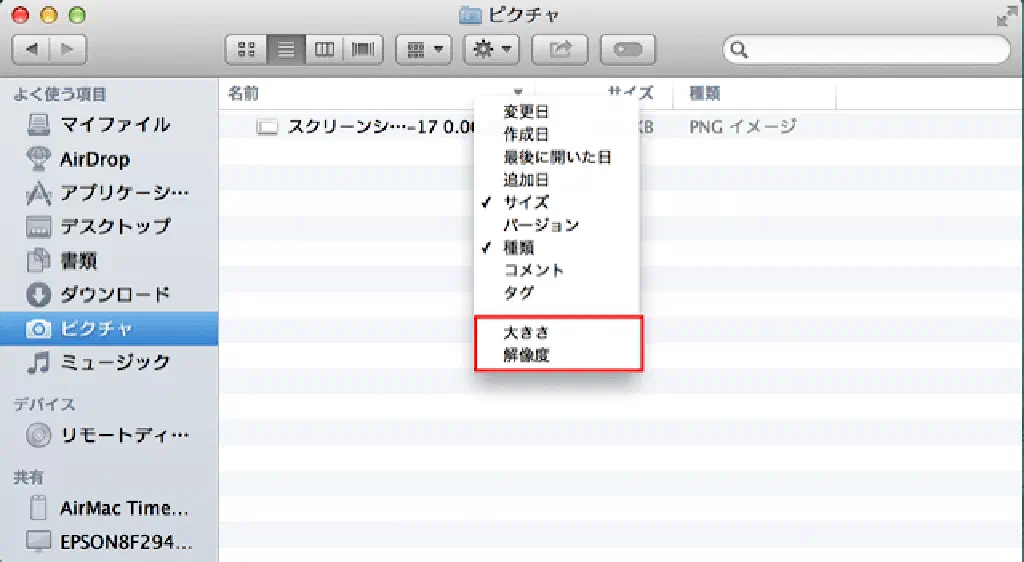Switch to list view in toolbar
The image size is (1024, 562).
point(285,49)
